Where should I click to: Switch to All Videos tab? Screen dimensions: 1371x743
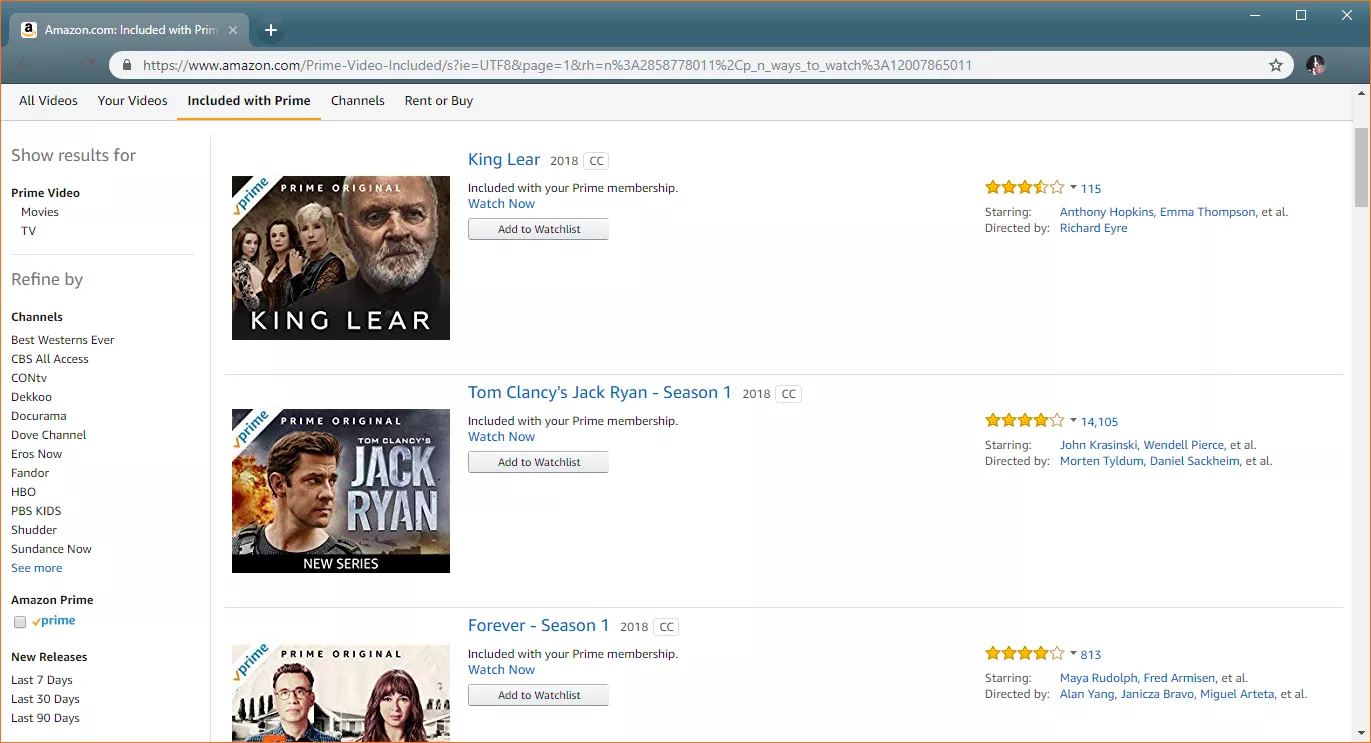[48, 101]
